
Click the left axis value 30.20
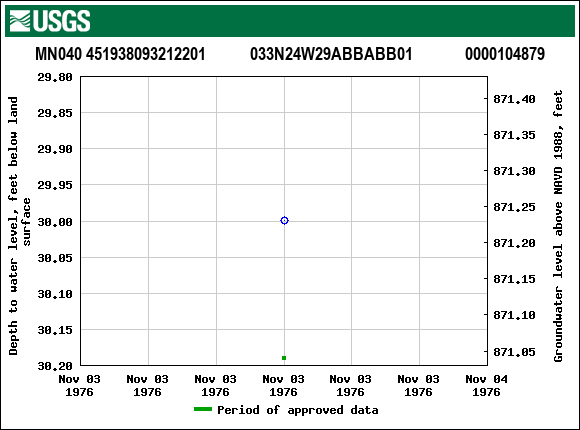point(55,366)
